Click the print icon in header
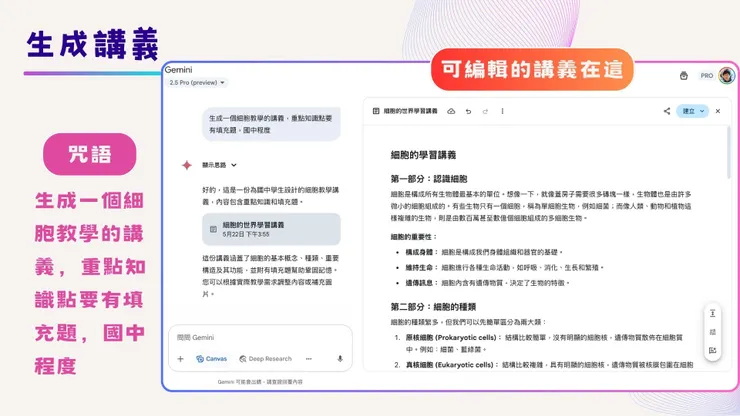This screenshot has width=740, height=416. point(683,76)
